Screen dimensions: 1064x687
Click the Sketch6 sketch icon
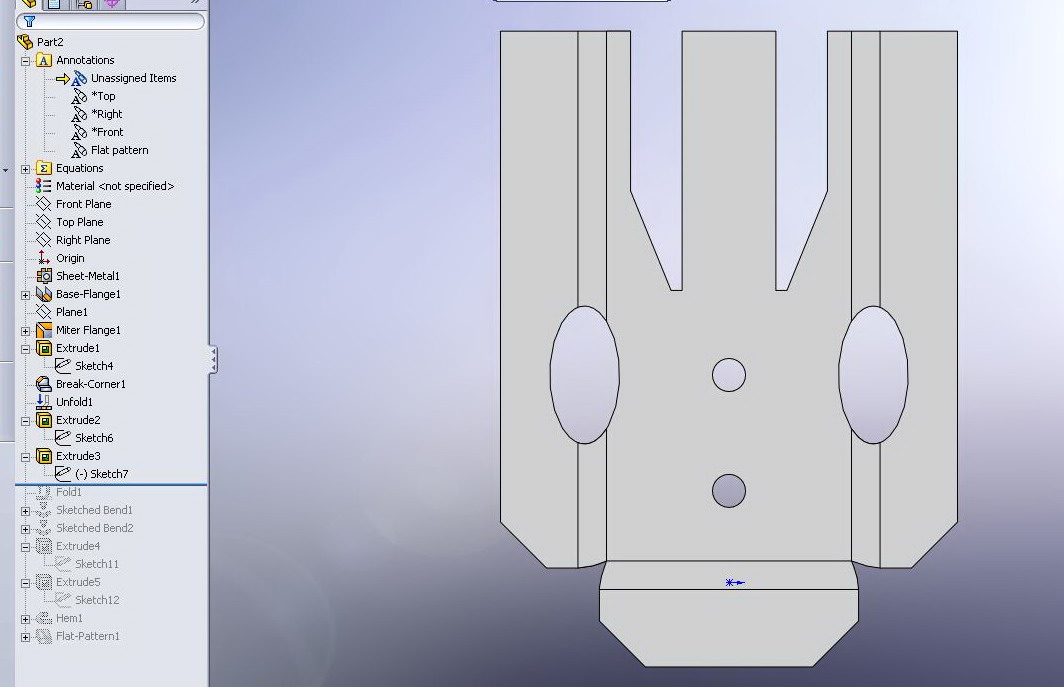coord(62,438)
